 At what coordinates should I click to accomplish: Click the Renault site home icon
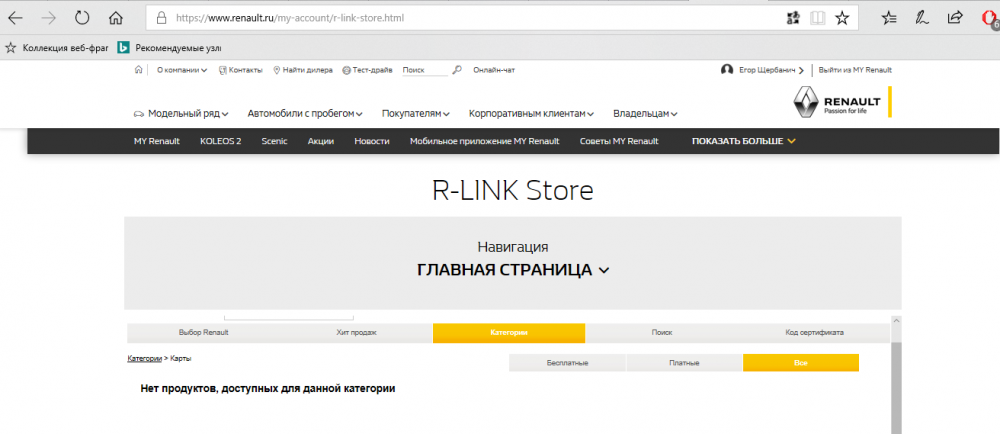tap(138, 70)
